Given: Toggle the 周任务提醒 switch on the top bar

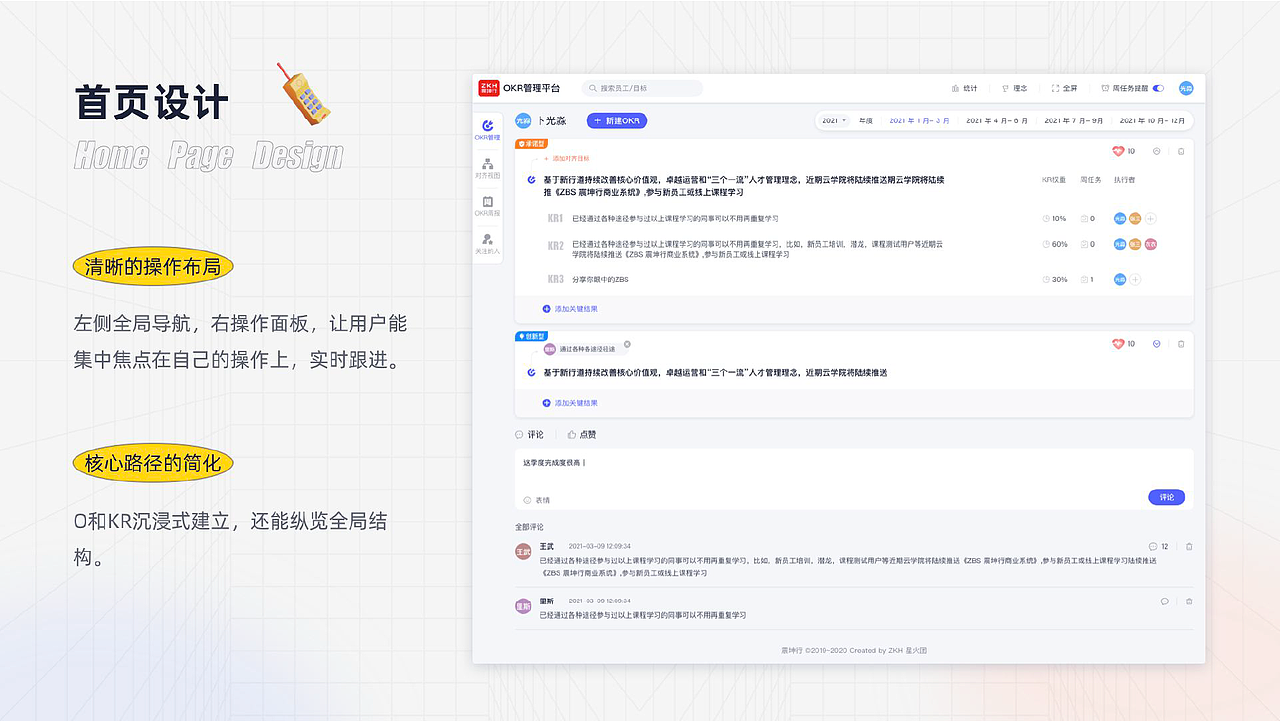Looking at the screenshot, I should click(1157, 88).
